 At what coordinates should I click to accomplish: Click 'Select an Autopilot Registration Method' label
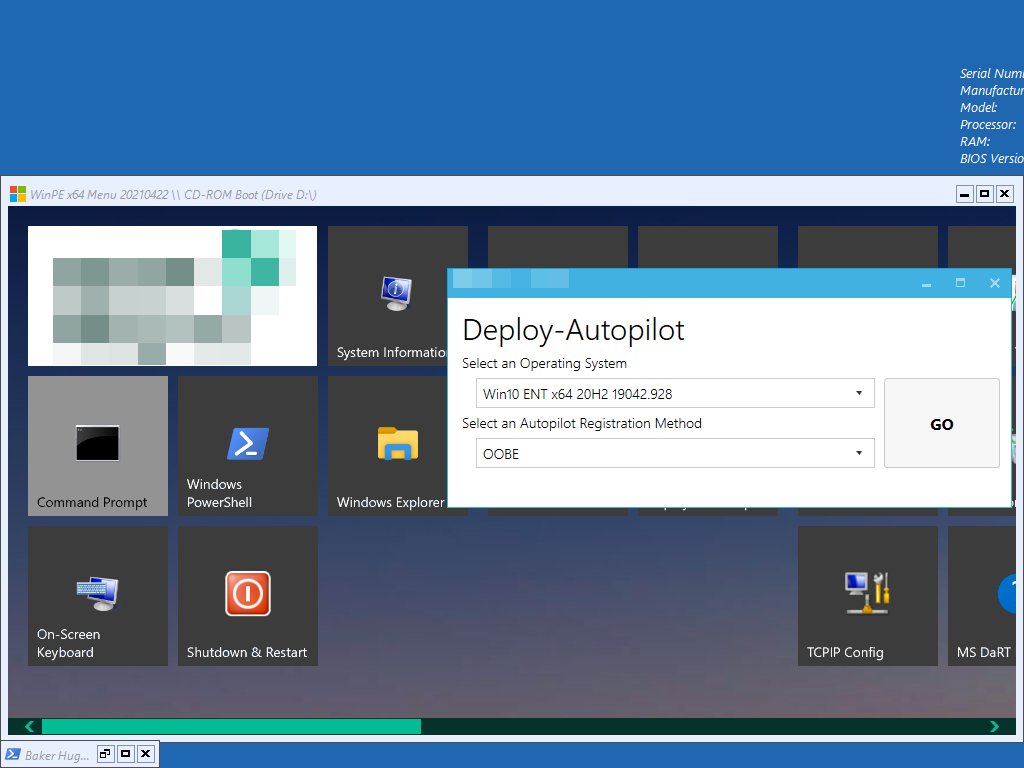point(582,423)
